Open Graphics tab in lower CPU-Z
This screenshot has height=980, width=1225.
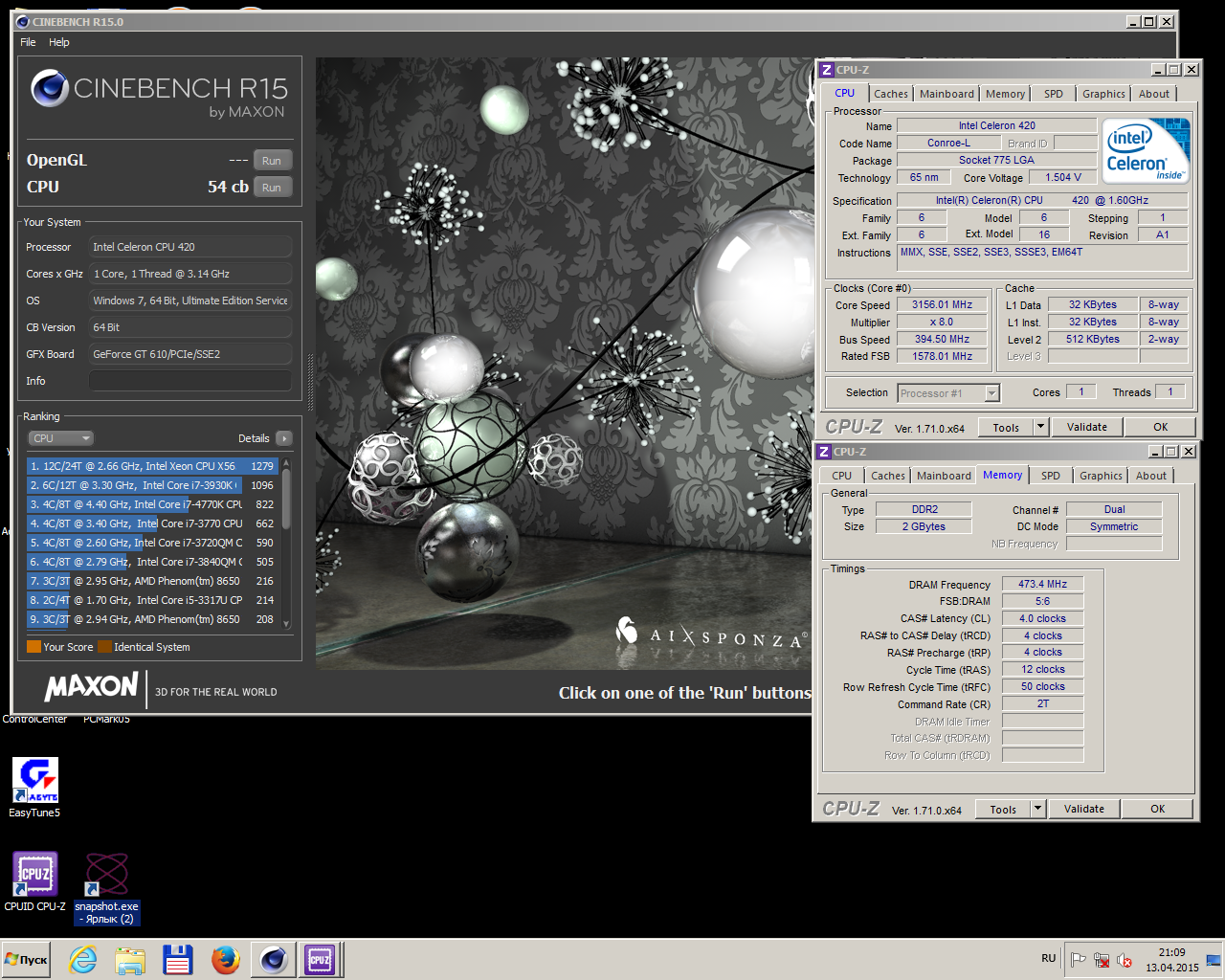pyautogui.click(x=1101, y=476)
